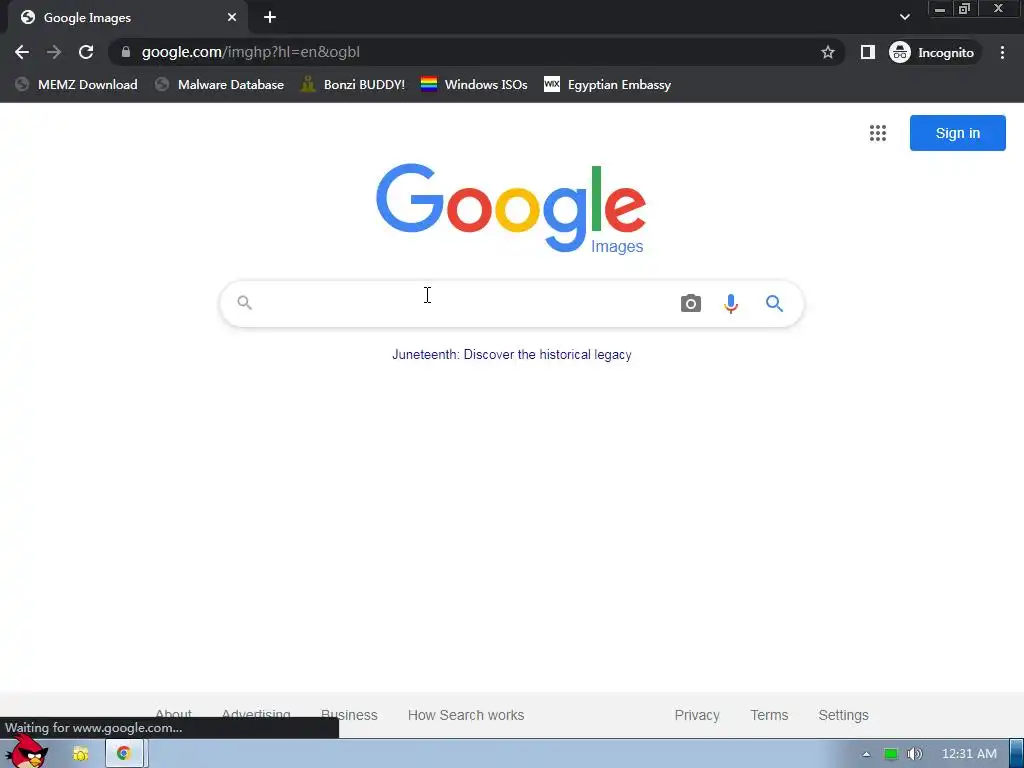Open the Terms footer link
The height and width of the screenshot is (768, 1024).
tap(769, 715)
